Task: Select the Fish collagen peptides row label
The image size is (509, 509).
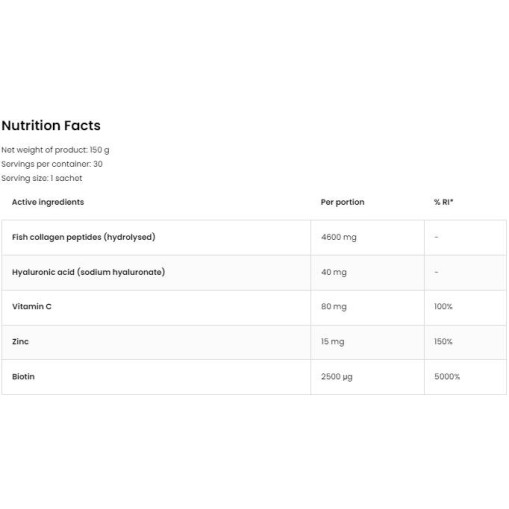Action: pos(84,237)
